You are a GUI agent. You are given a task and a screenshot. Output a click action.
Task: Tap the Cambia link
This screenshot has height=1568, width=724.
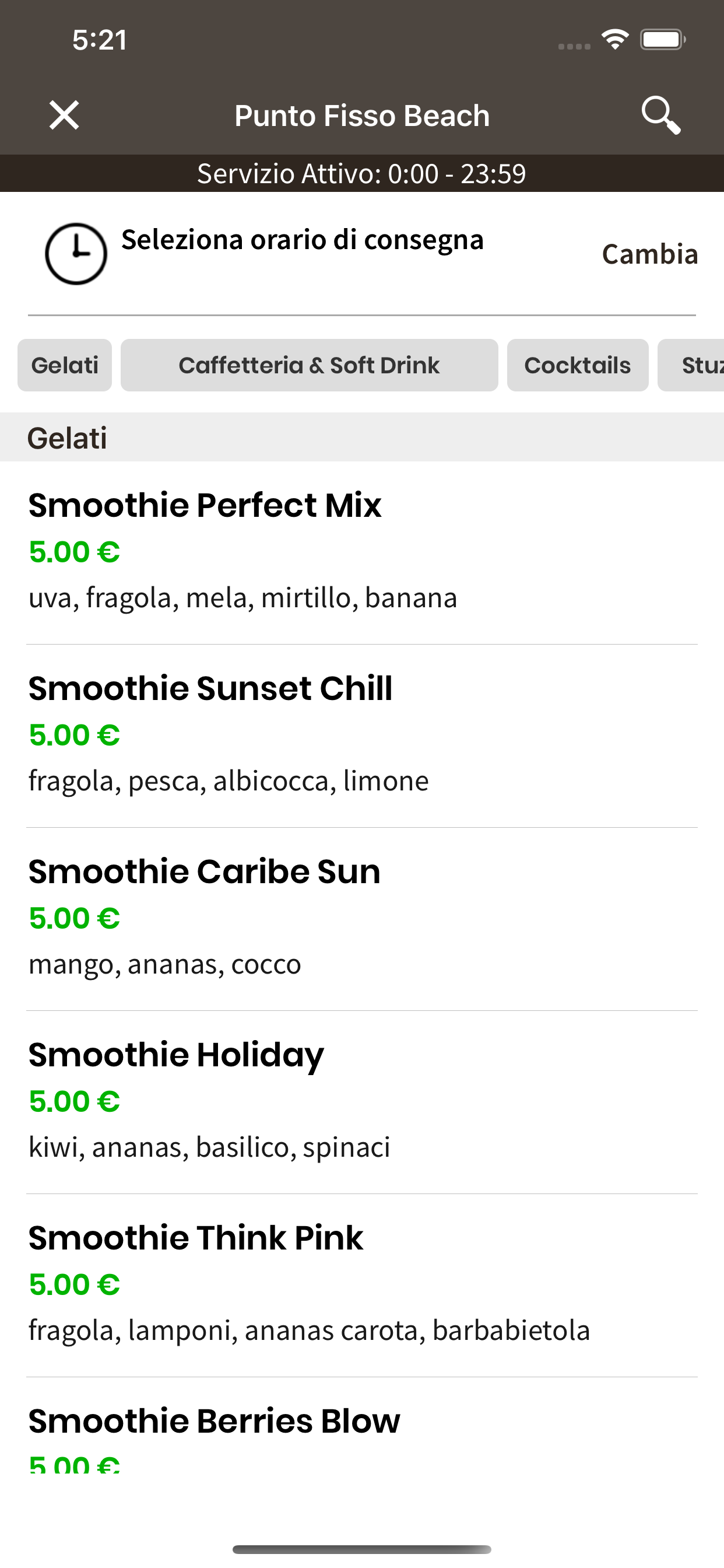pyautogui.click(x=650, y=254)
